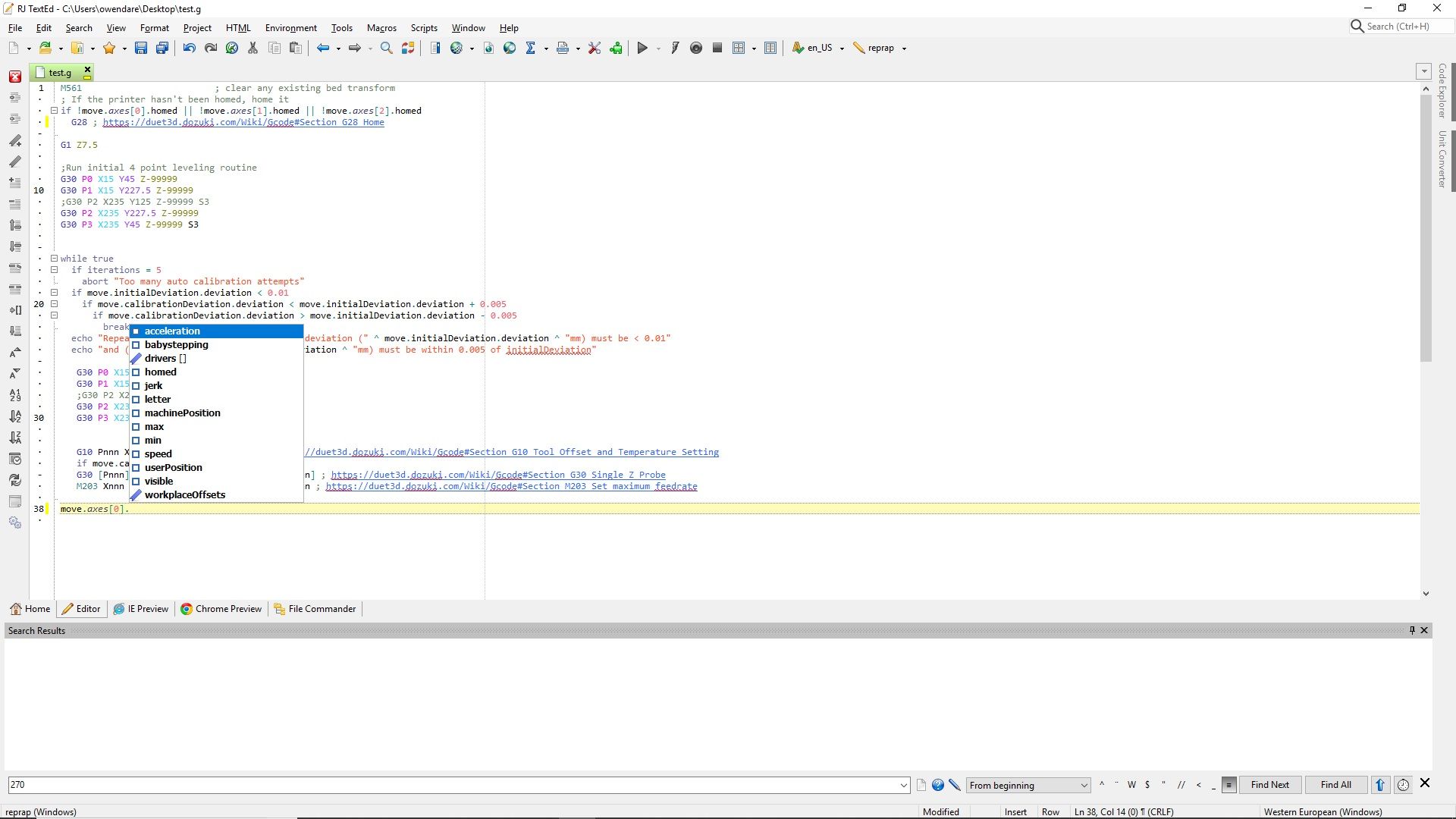Collapse the if iterations block
This screenshot has height=819, width=1456.
(x=54, y=270)
